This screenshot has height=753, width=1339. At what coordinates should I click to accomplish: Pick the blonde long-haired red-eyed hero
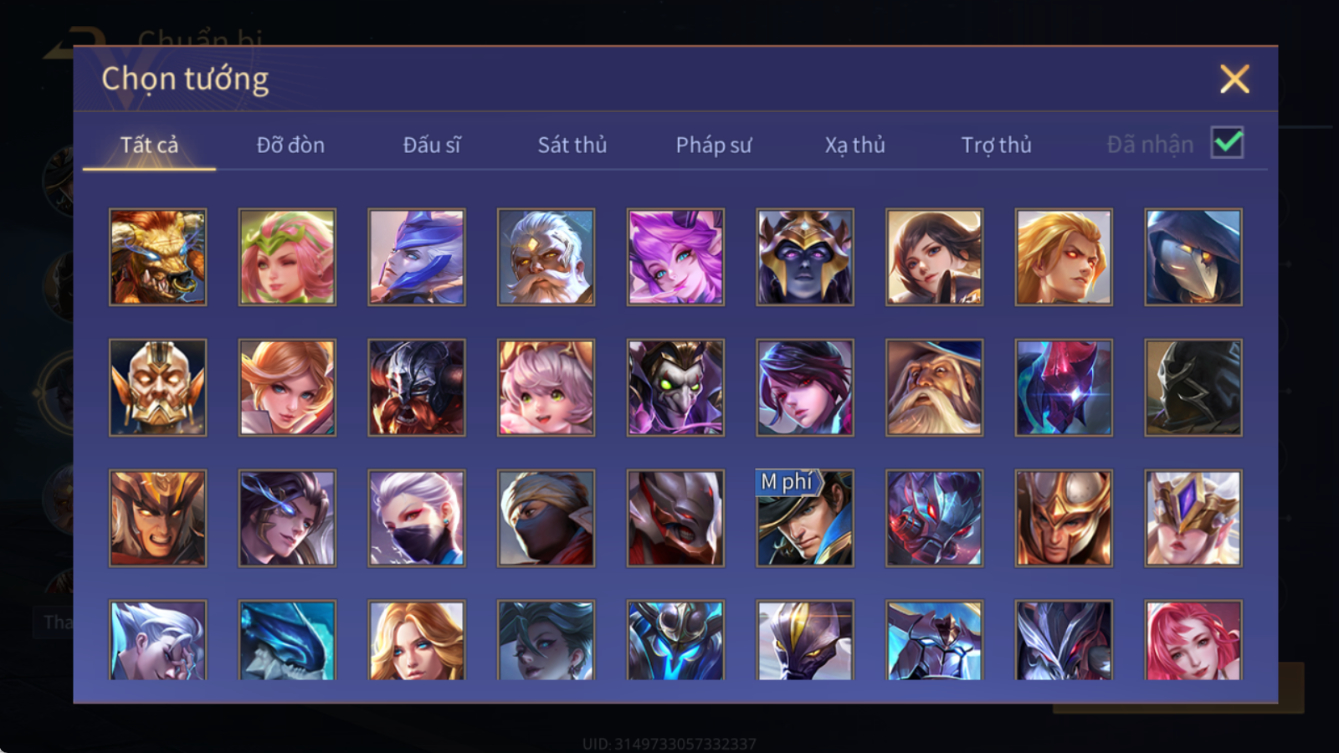(1064, 257)
